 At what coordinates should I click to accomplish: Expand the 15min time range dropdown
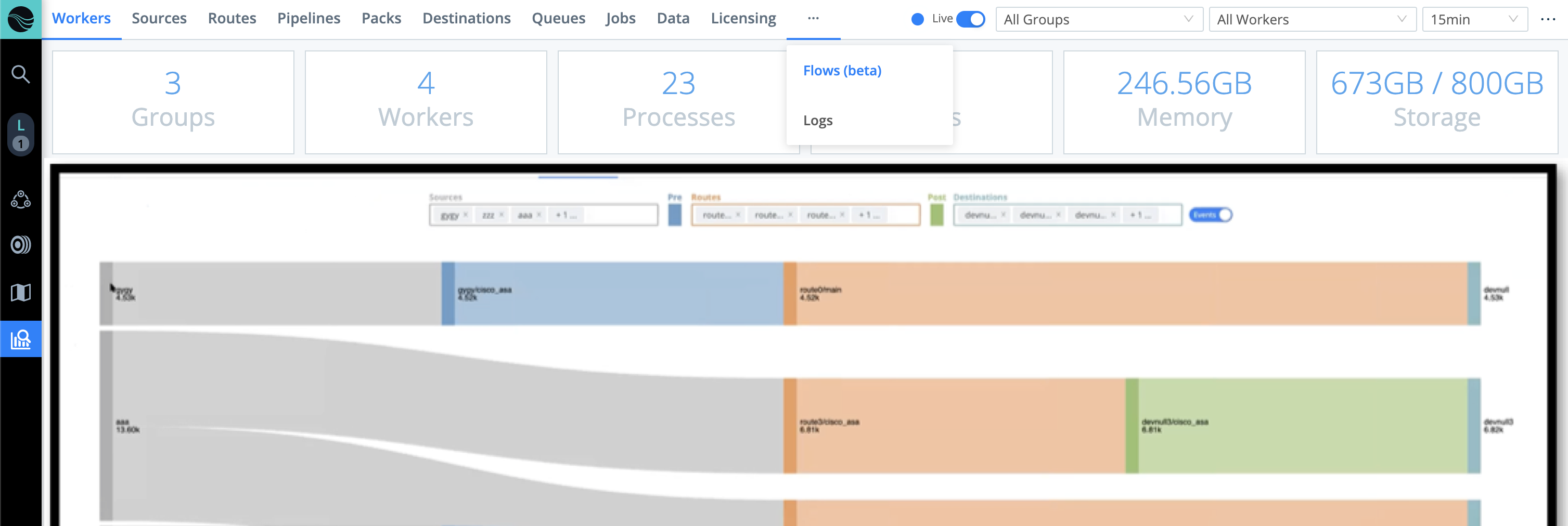(x=1474, y=19)
